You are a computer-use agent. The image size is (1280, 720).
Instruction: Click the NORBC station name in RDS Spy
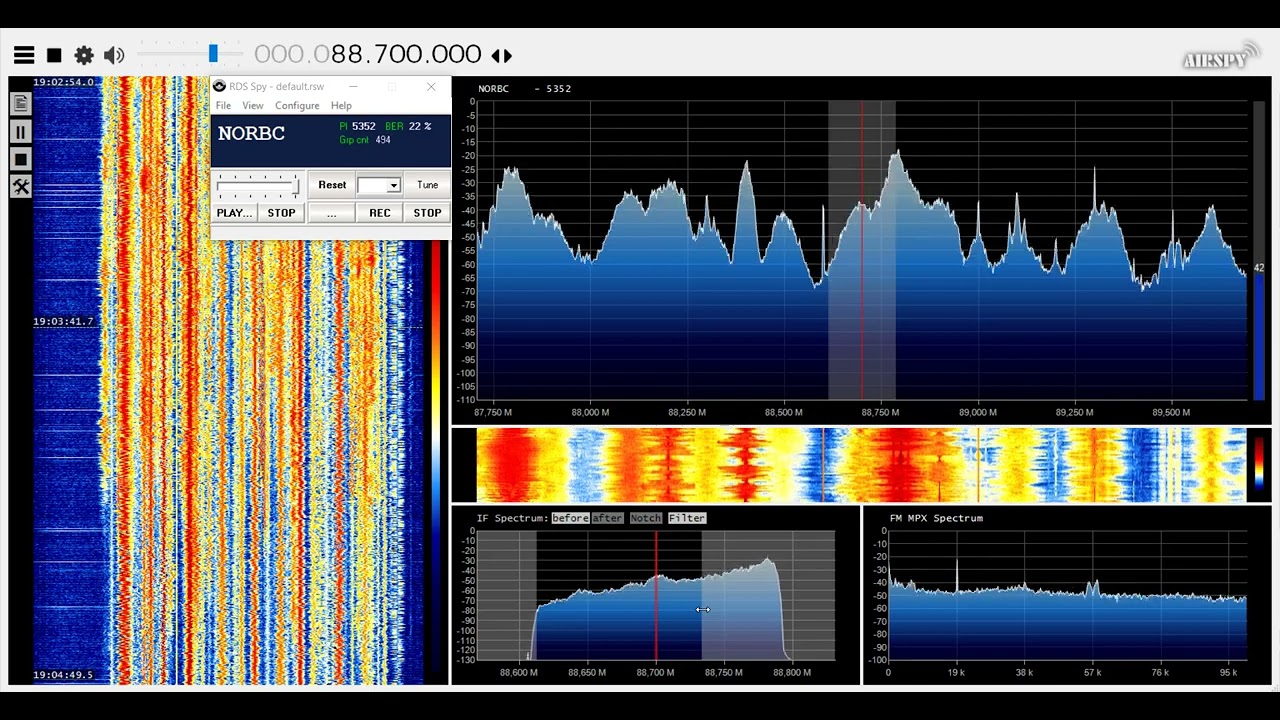click(x=251, y=133)
